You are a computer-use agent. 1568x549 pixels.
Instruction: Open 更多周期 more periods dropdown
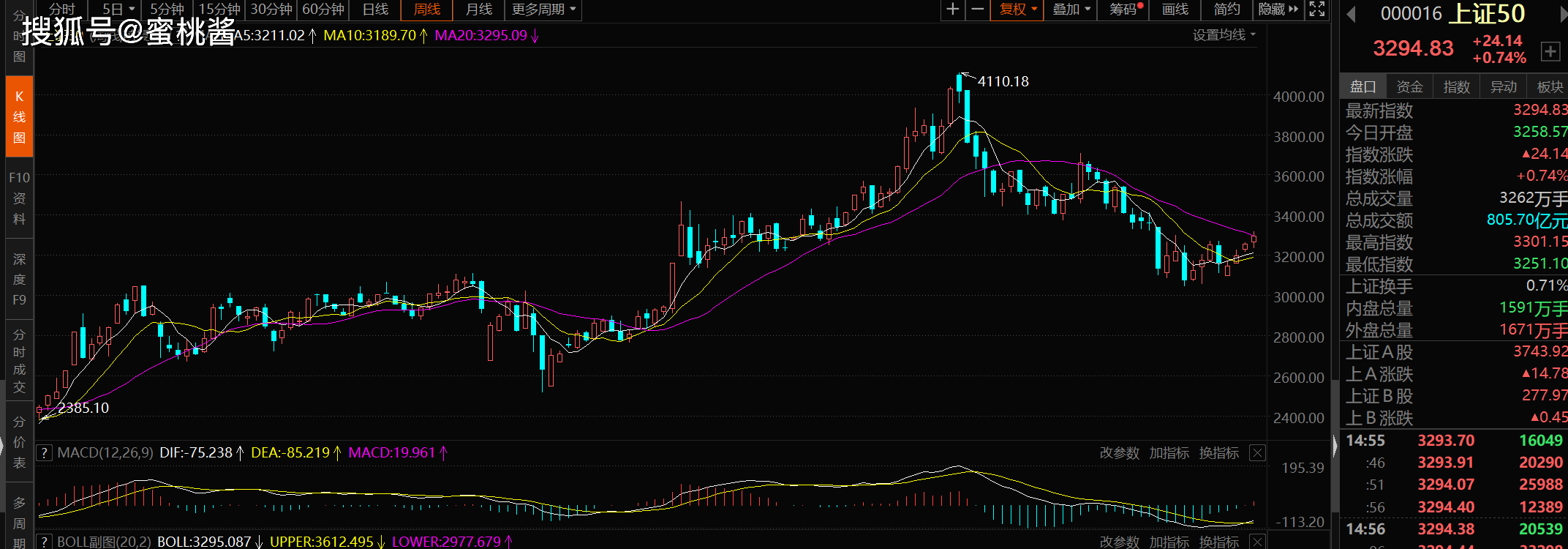click(543, 10)
